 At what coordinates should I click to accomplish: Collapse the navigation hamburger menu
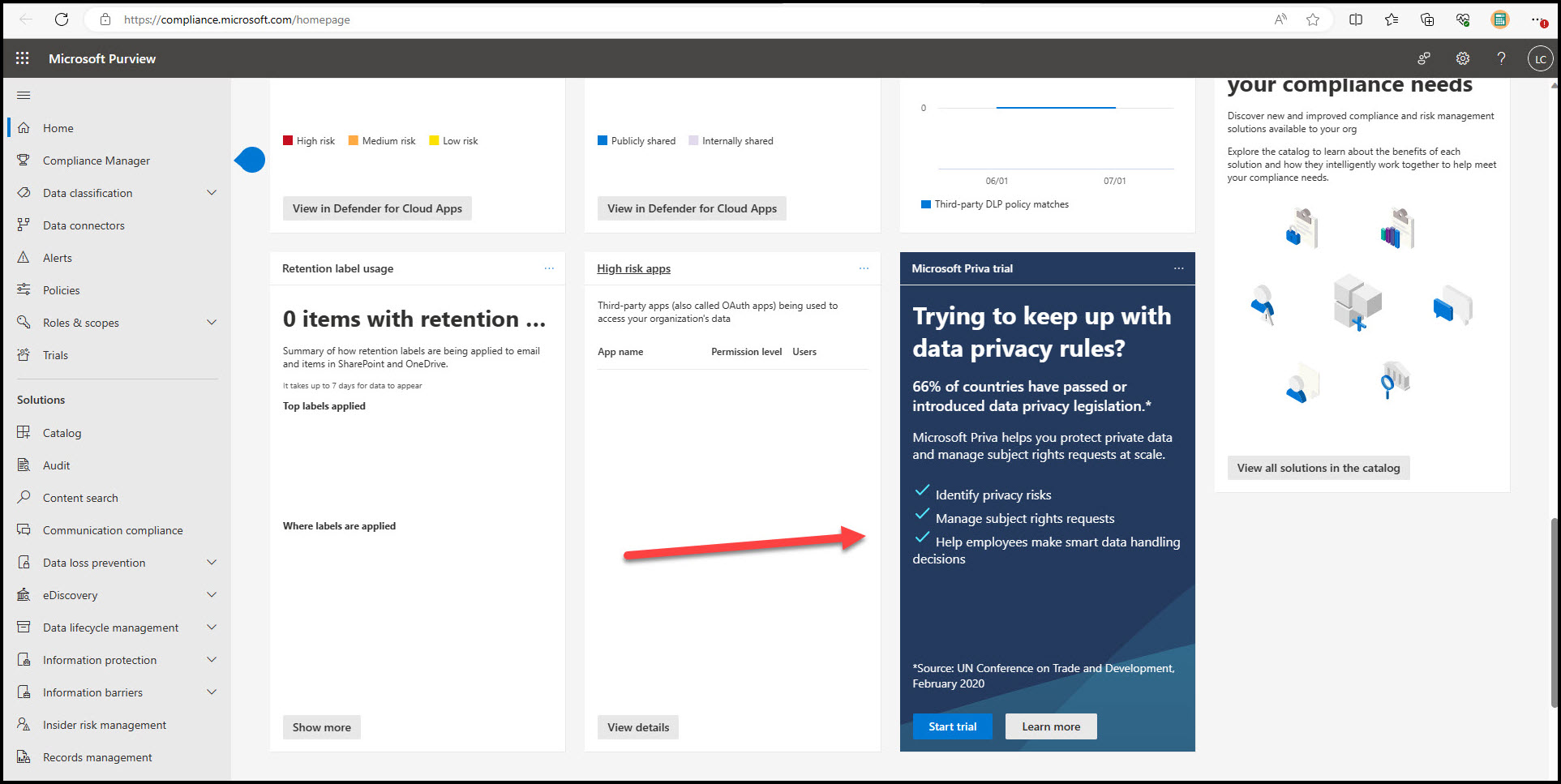(24, 96)
